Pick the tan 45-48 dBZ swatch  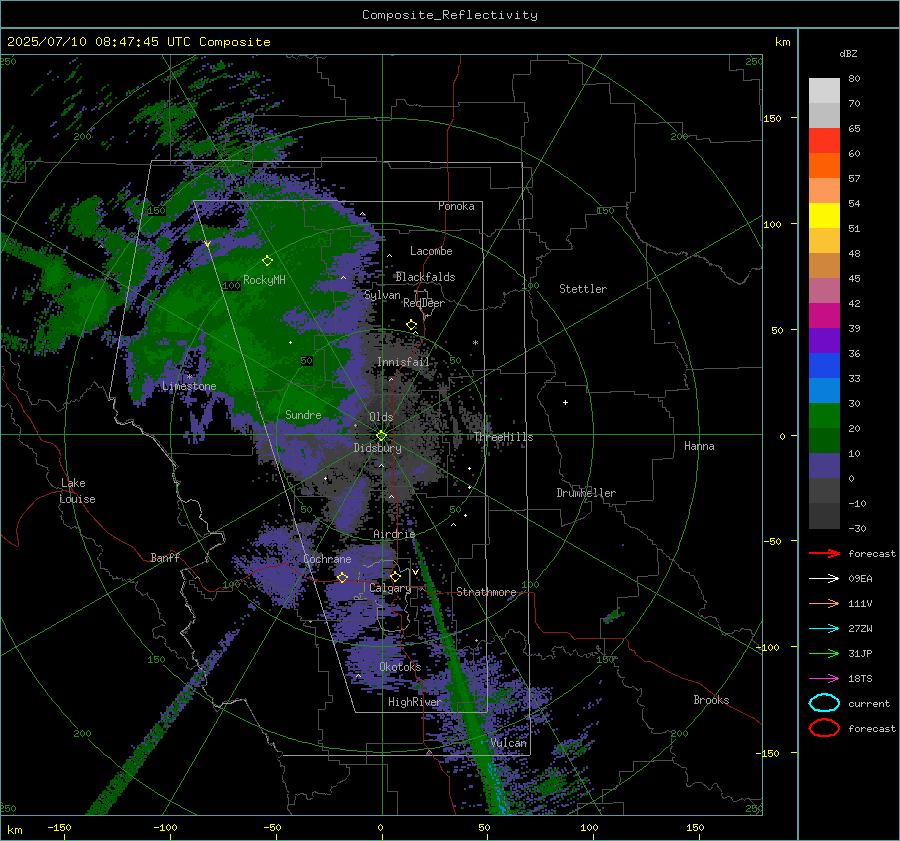tap(824, 266)
